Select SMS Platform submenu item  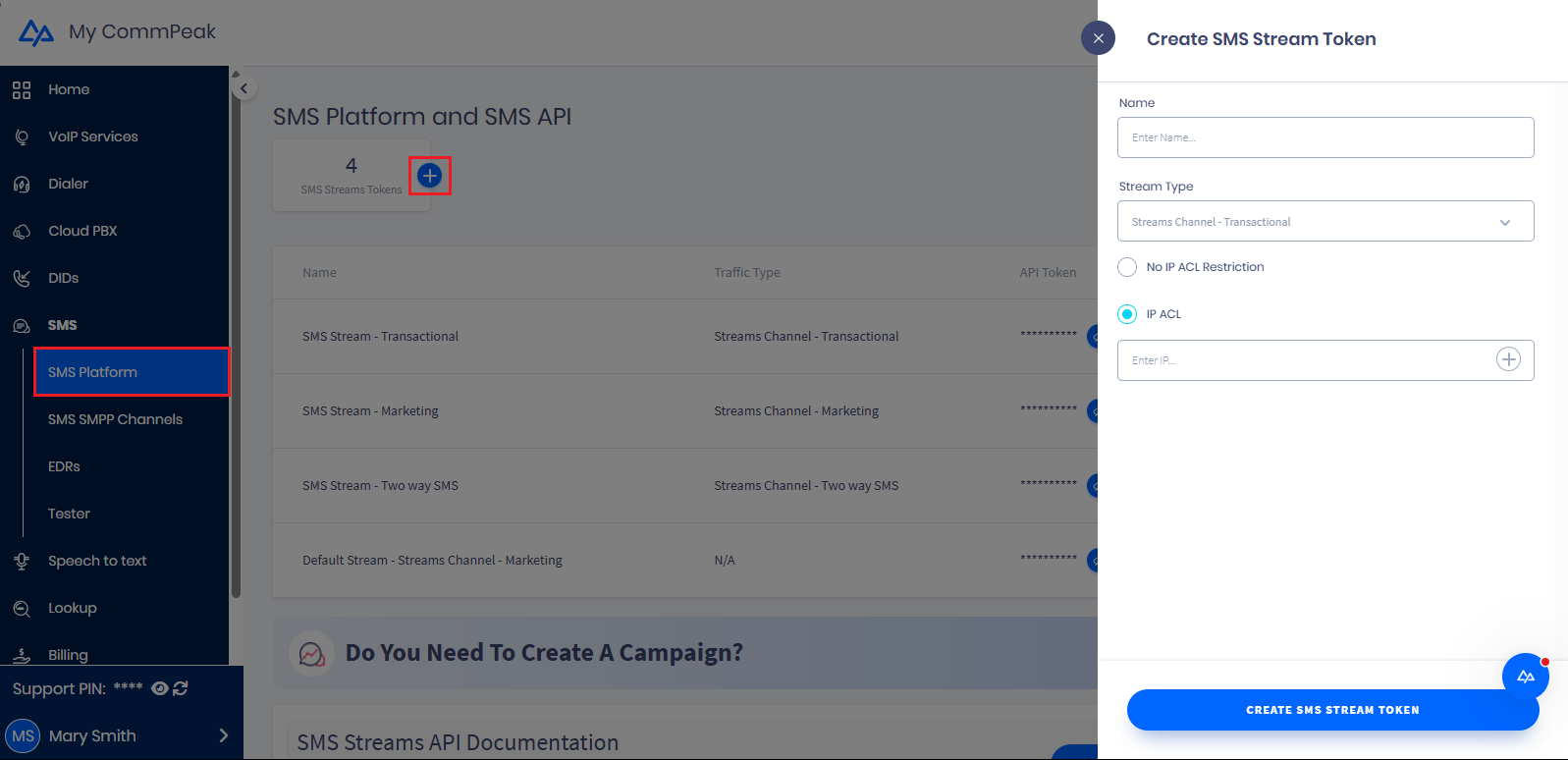tap(132, 372)
